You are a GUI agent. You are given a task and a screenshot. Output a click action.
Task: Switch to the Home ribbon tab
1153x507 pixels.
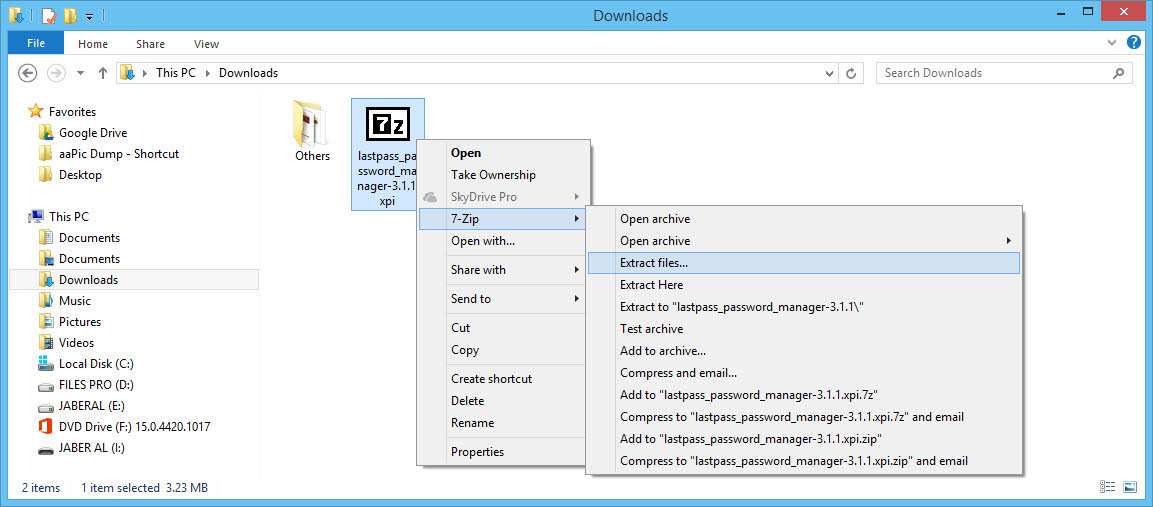click(x=93, y=44)
